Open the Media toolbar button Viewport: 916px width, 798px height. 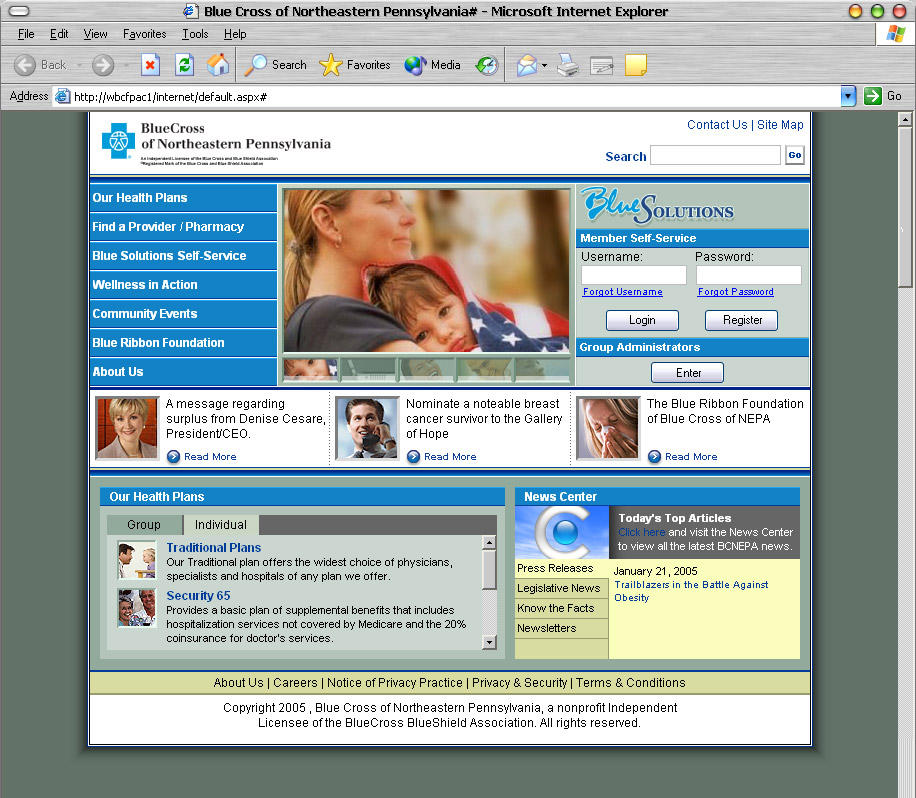click(432, 65)
